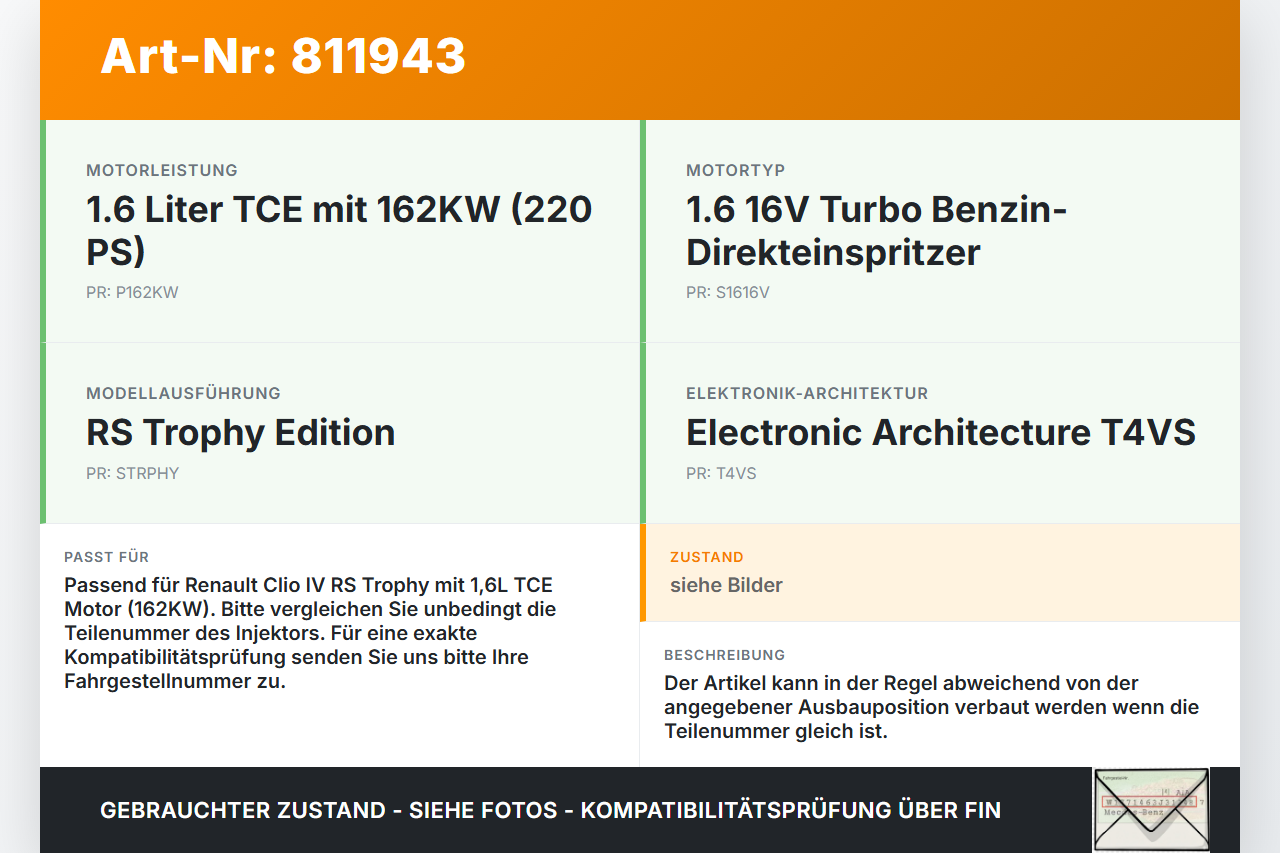This screenshot has height=853, width=1280.
Task: Select the RS Trophy Edition value
Action: 241,432
